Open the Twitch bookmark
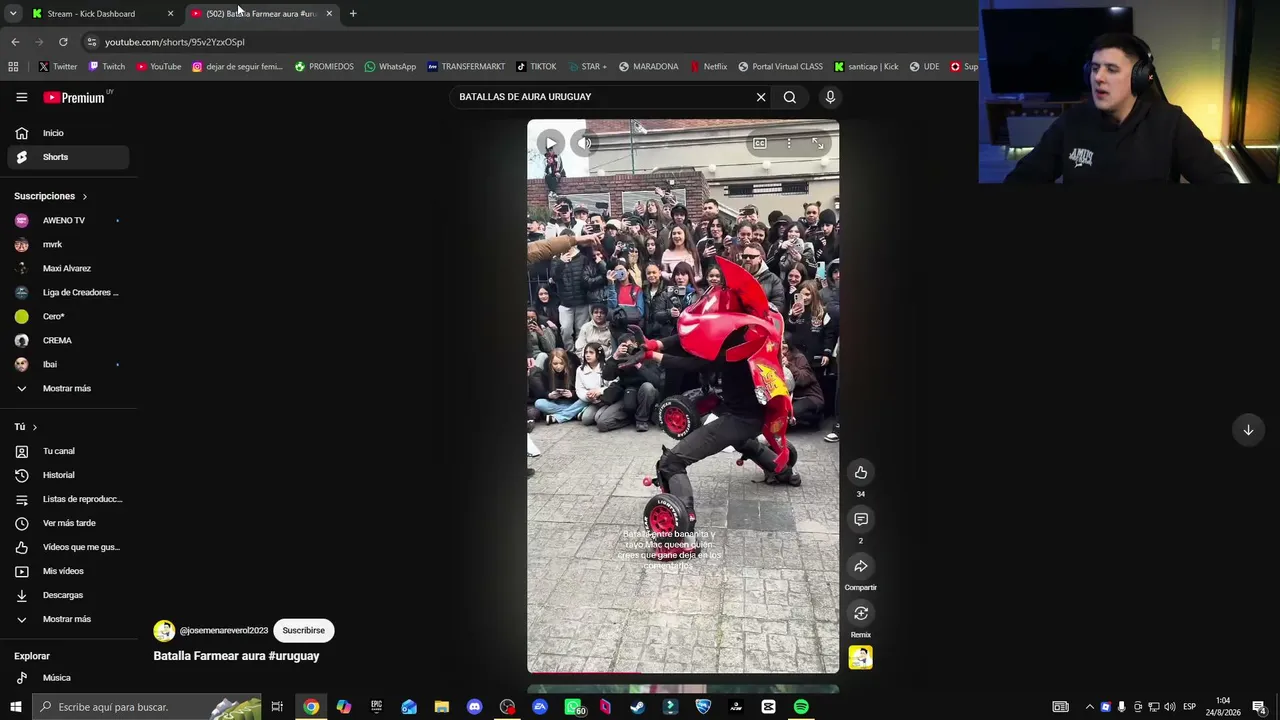This screenshot has width=1280, height=720. [107, 67]
